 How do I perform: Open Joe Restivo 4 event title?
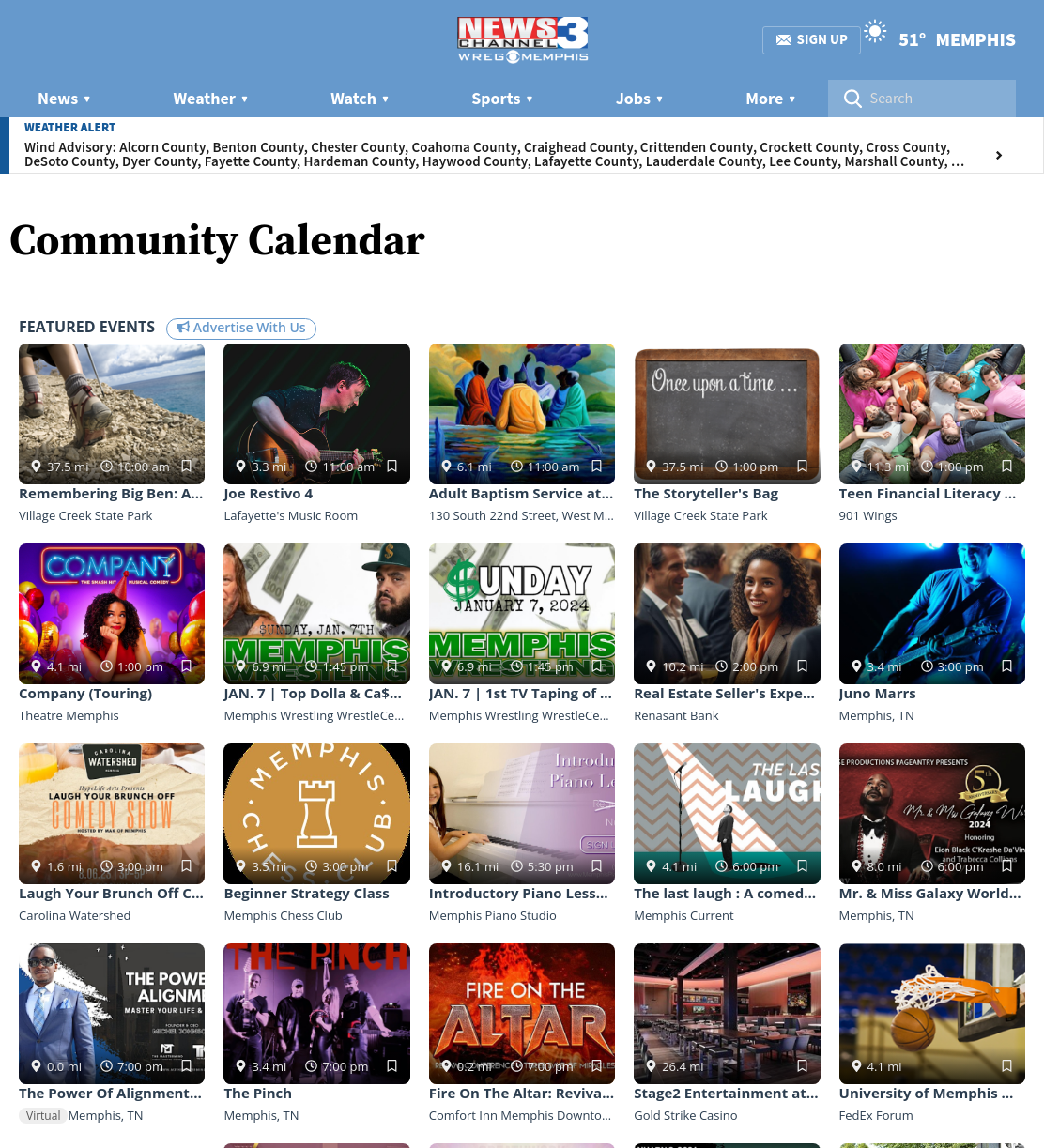(x=269, y=494)
